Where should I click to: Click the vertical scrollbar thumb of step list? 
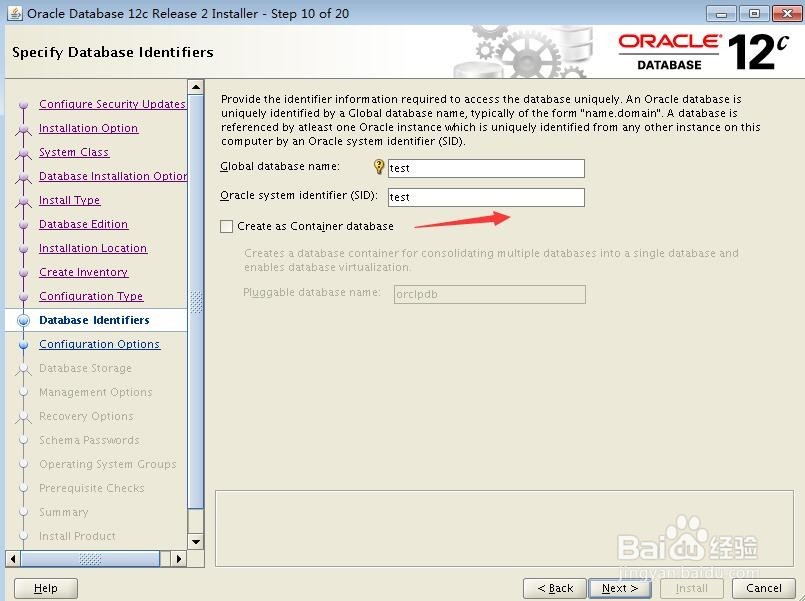pyautogui.click(x=196, y=302)
